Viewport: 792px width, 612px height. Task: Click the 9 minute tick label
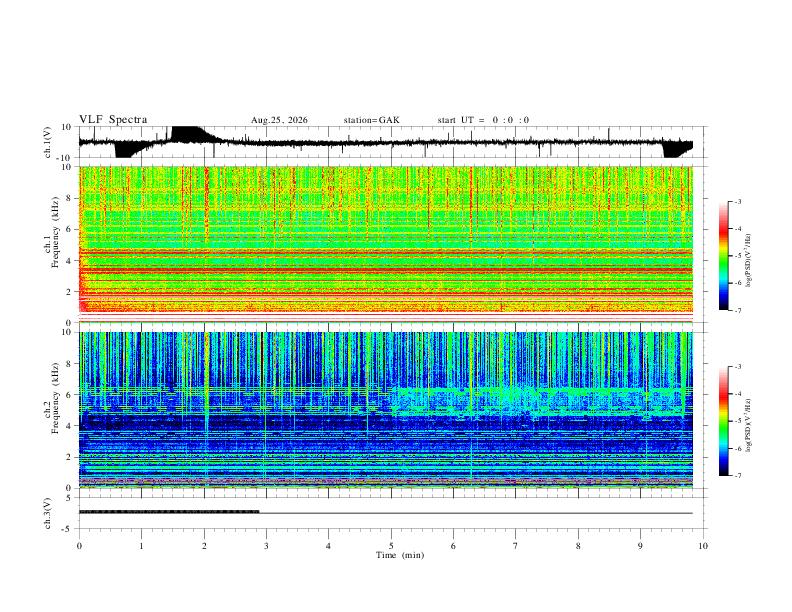[640, 546]
